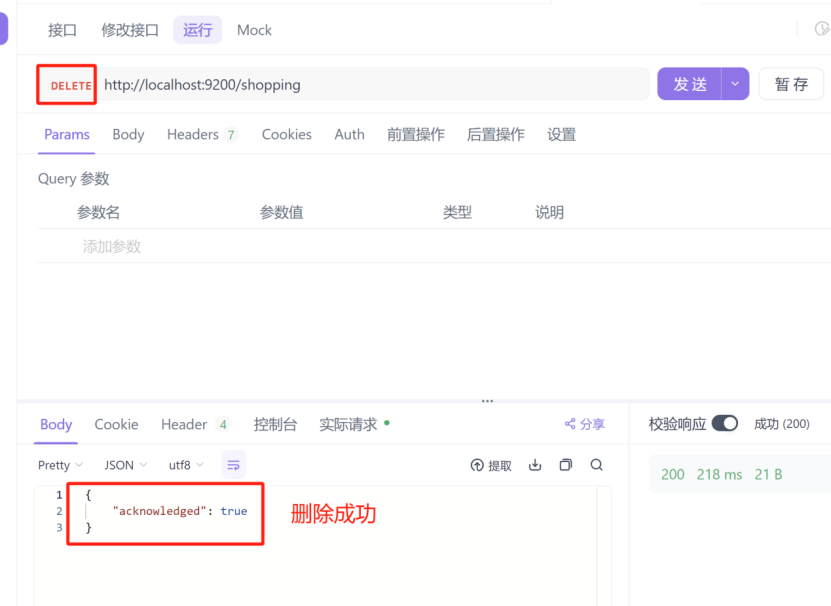Image resolution: width=831 pixels, height=606 pixels.
Task: Click the 发送 send button
Action: point(689,84)
